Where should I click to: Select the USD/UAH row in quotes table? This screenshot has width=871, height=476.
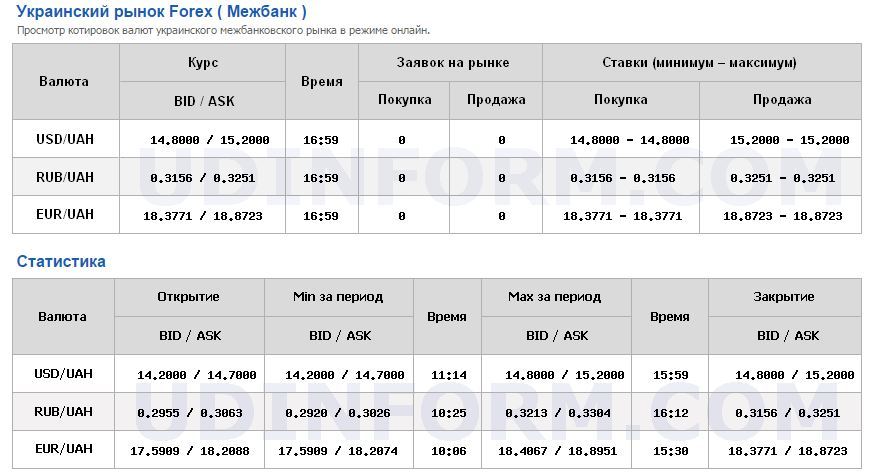point(437,139)
